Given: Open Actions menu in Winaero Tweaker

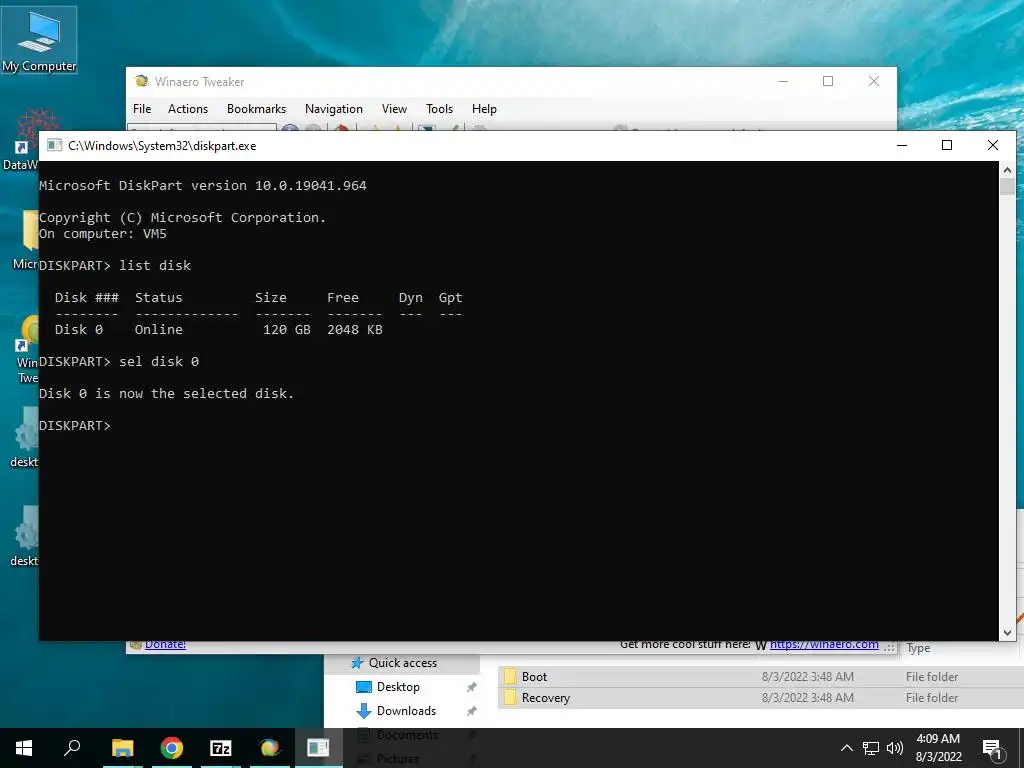Looking at the screenshot, I should click(188, 109).
